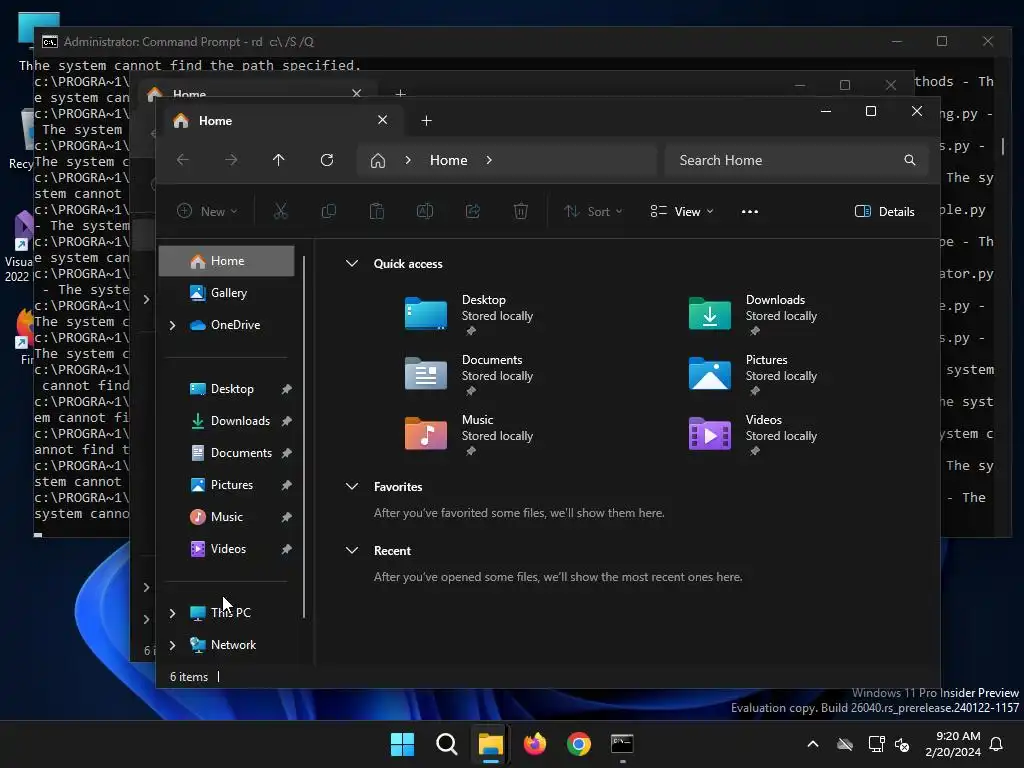
Task: Click the Home breadcrumb in address bar
Action: (449, 160)
